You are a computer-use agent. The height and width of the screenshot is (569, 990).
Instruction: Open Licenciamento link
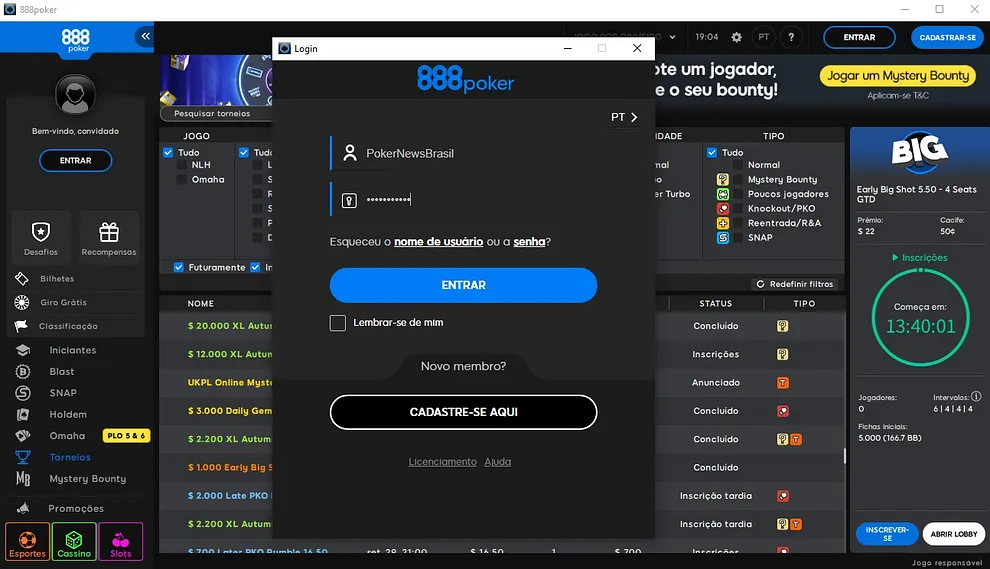point(443,462)
